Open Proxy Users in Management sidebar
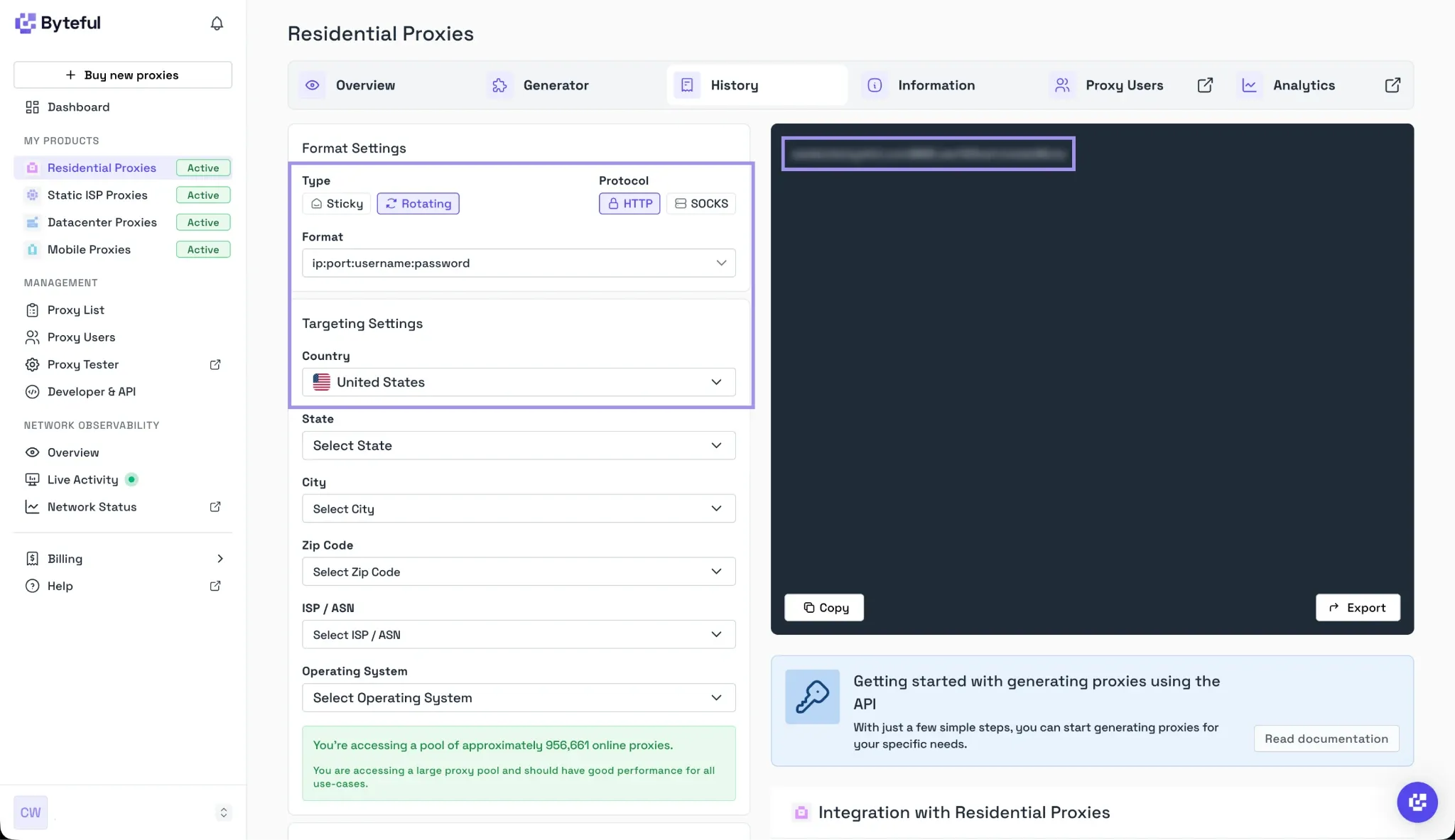1455x840 pixels. 81,337
